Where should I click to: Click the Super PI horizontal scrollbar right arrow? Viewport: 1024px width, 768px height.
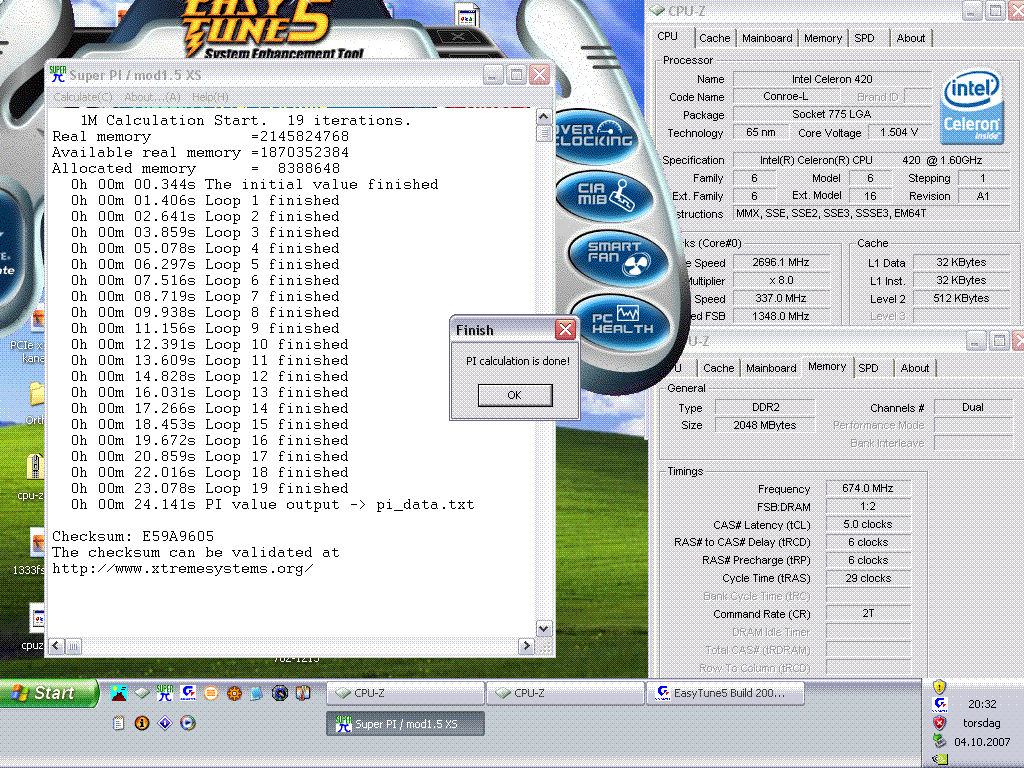pos(526,646)
